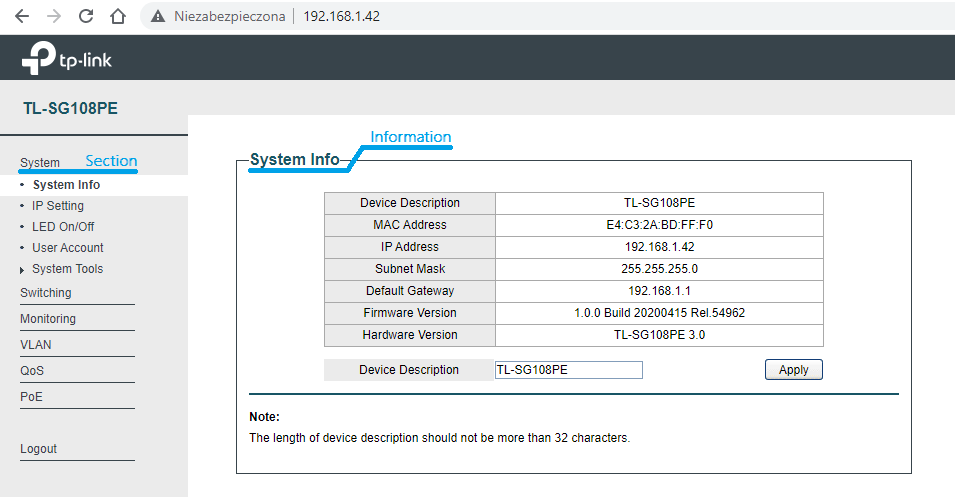The width and height of the screenshot is (955, 497).
Task: Open the browser home icon
Action: 118,16
